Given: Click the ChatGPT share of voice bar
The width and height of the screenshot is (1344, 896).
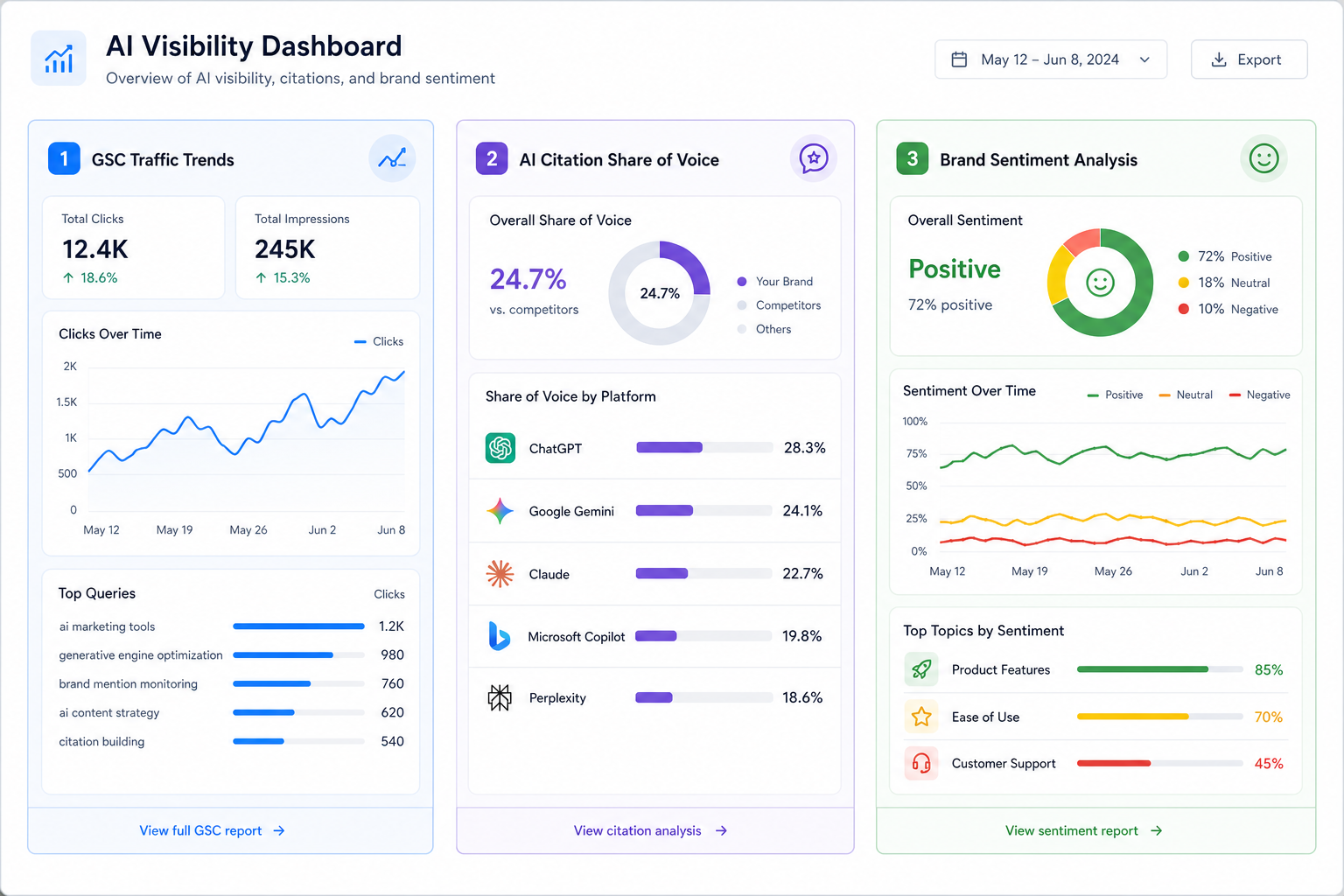Looking at the screenshot, I should pos(704,448).
